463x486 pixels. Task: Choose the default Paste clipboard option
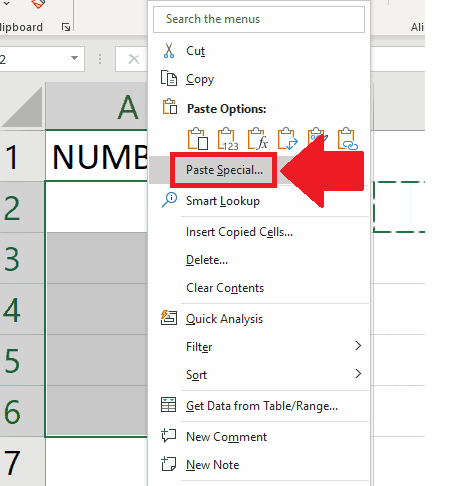[x=198, y=139]
